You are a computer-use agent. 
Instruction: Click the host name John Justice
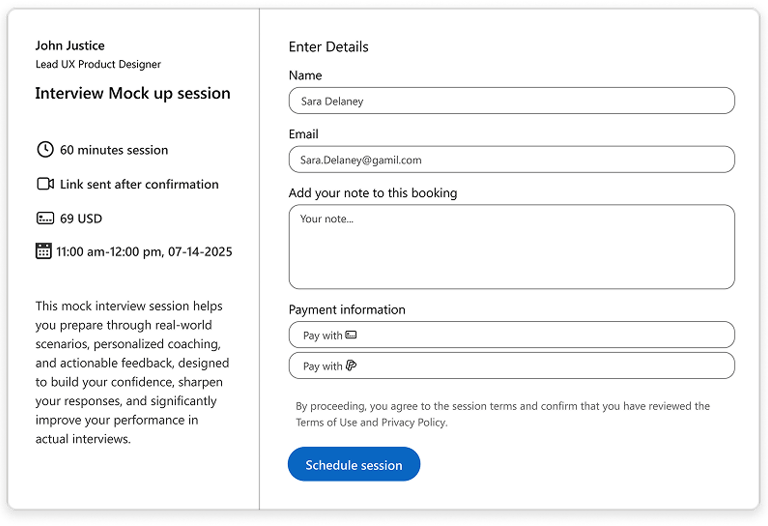[70, 46]
